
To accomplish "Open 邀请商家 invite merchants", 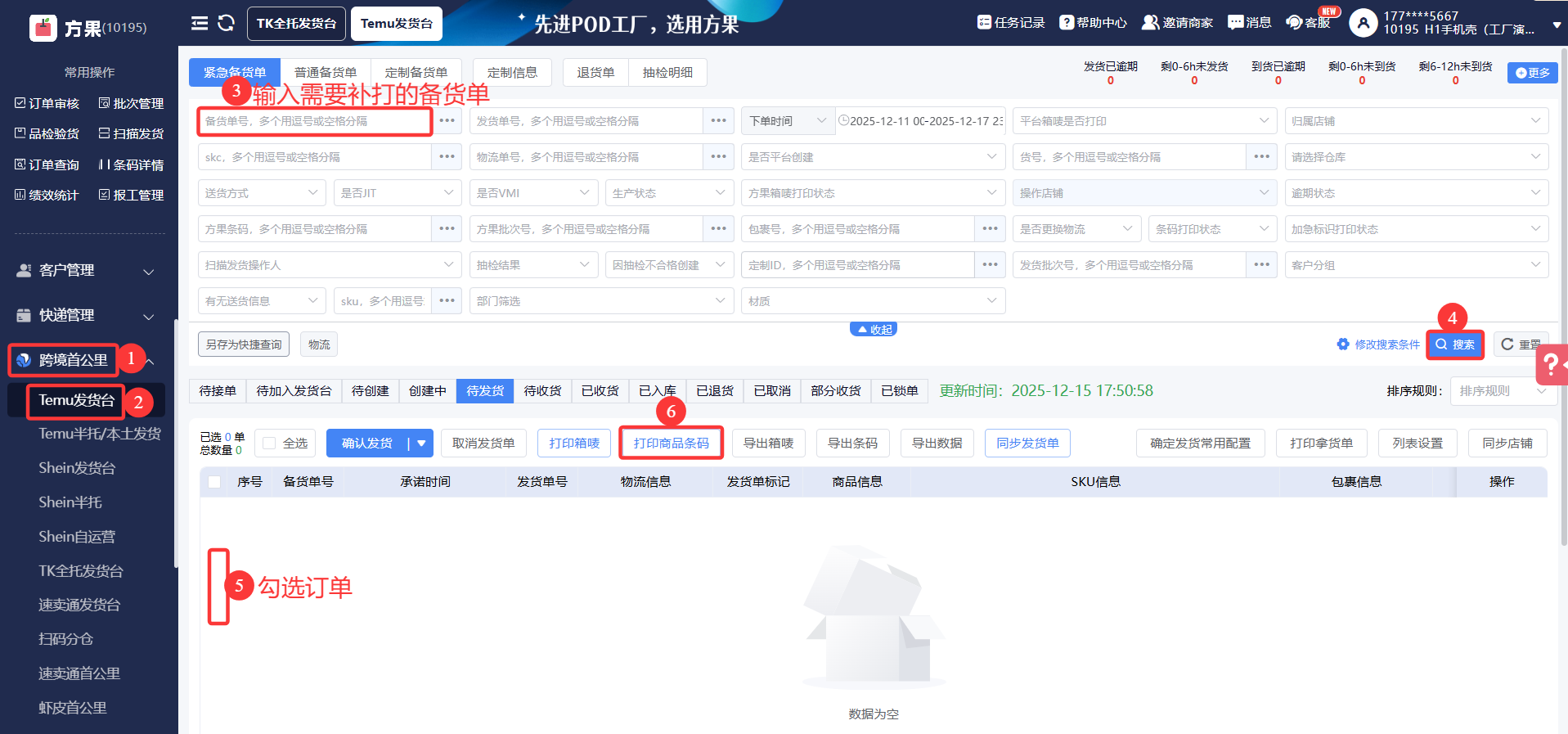I will [1177, 22].
